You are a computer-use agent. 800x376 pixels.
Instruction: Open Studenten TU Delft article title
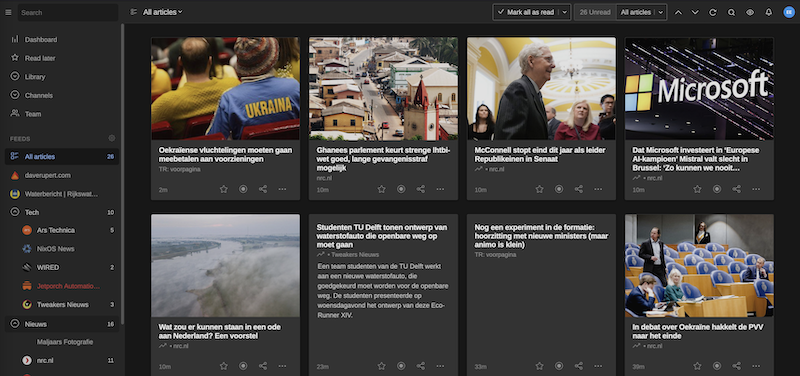[x=382, y=236]
